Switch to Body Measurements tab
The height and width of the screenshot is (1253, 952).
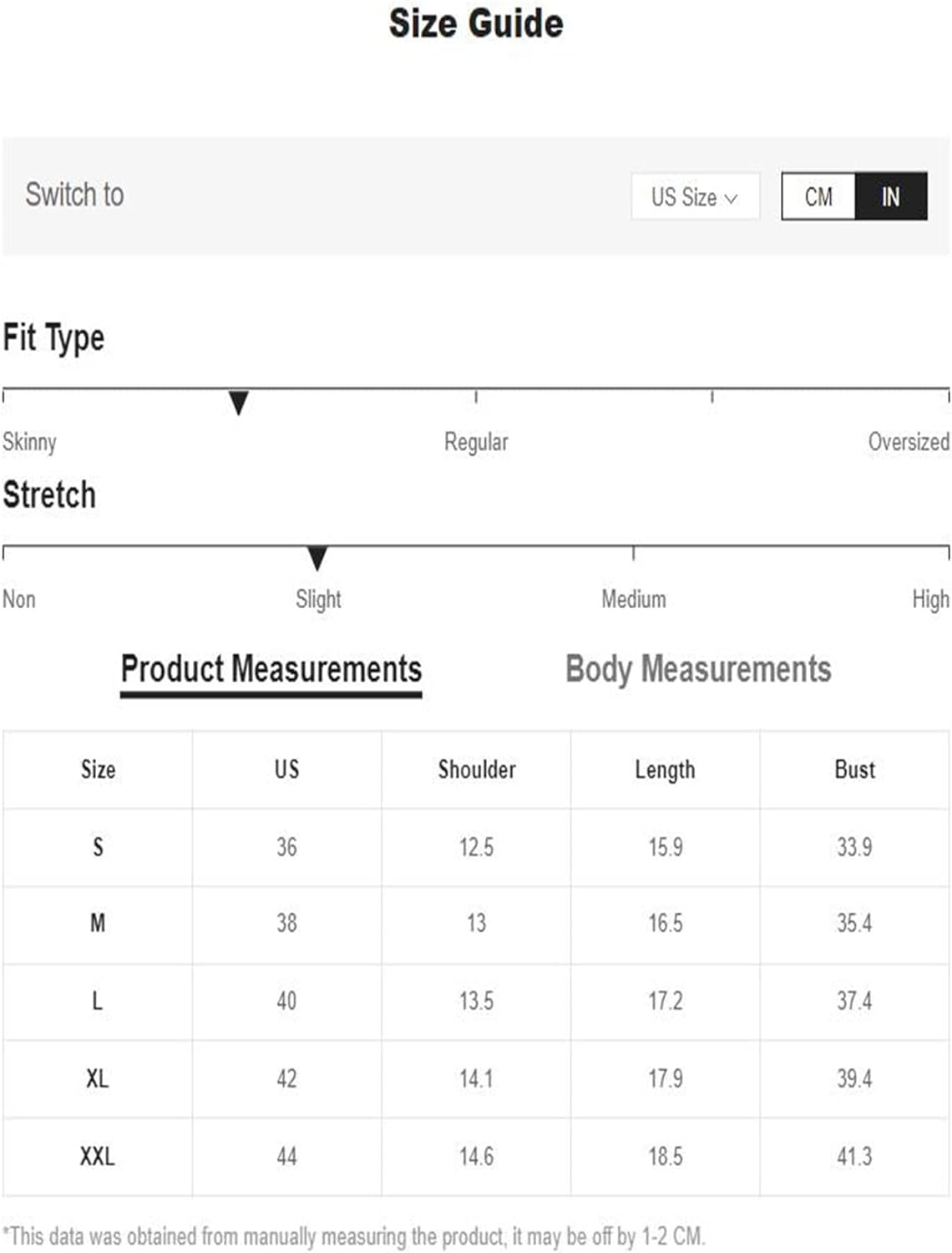click(698, 669)
